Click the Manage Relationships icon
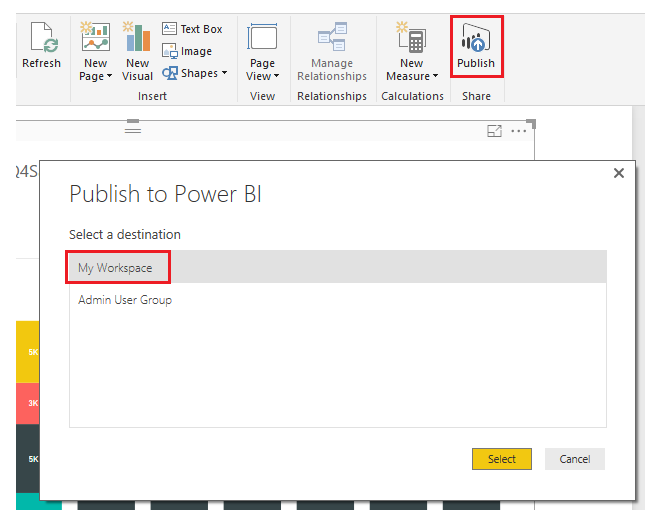The image size is (653, 513). 332,37
